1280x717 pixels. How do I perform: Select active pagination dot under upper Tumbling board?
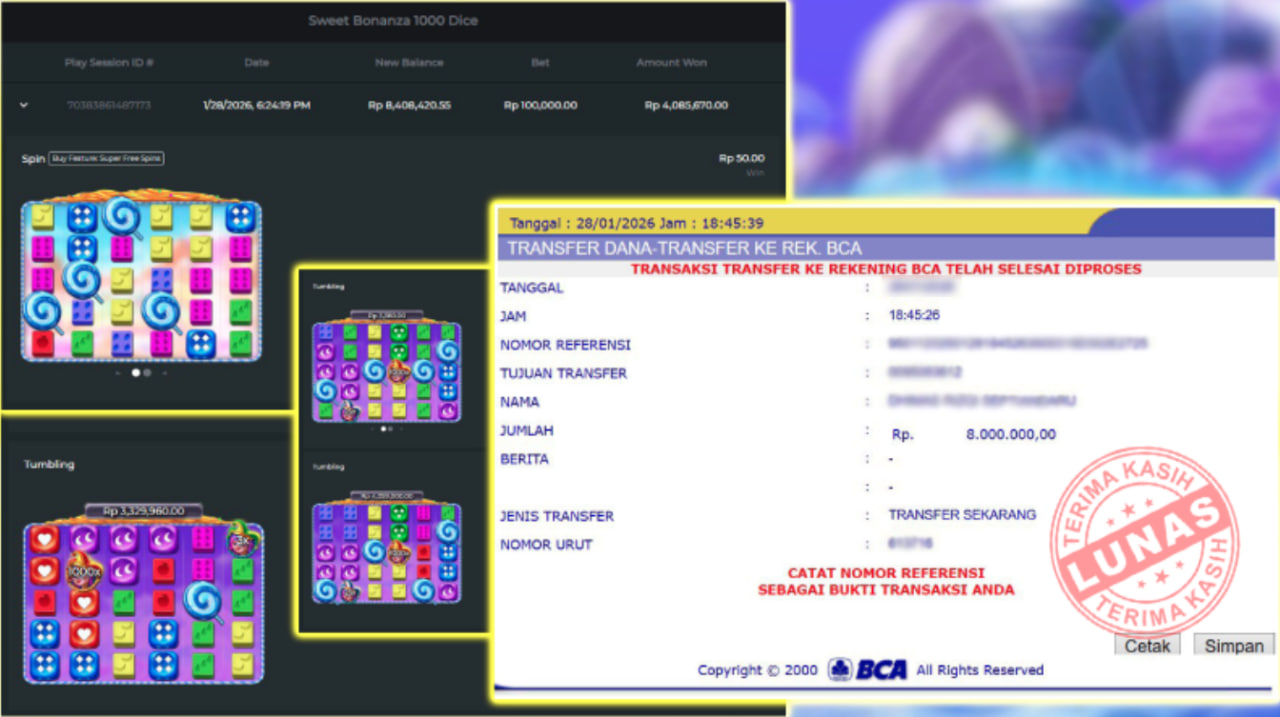[382, 429]
